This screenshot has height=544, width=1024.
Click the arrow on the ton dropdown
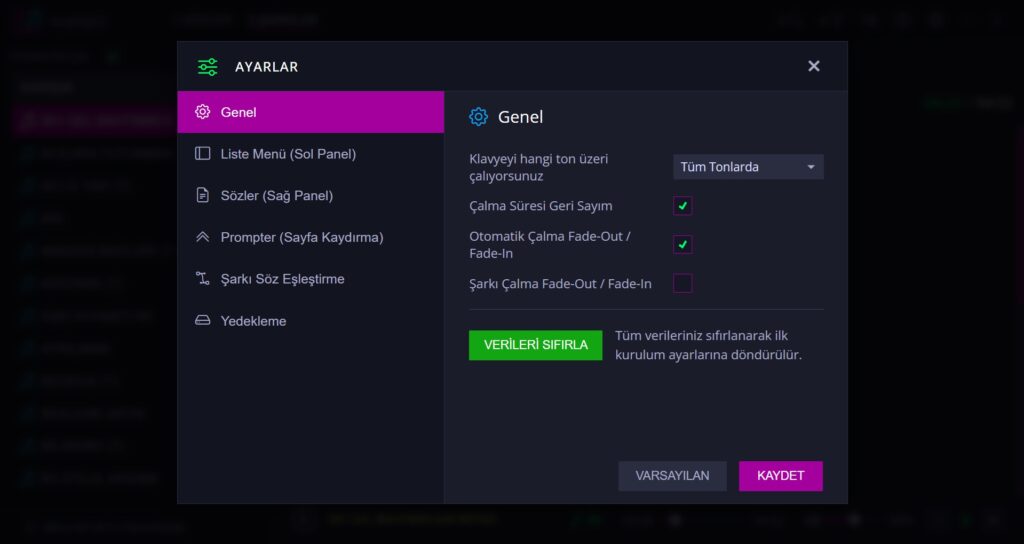coord(810,167)
